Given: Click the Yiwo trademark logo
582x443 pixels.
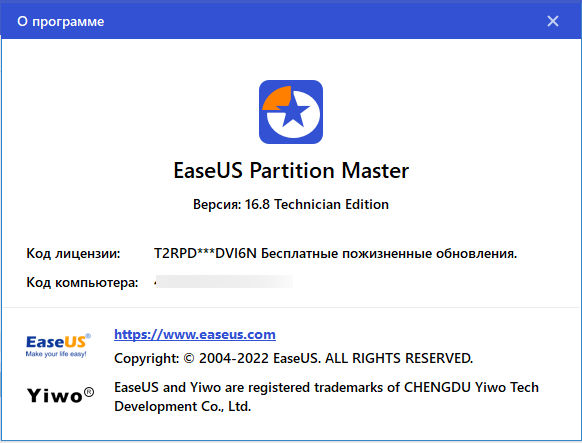Looking at the screenshot, I should click(x=61, y=395).
